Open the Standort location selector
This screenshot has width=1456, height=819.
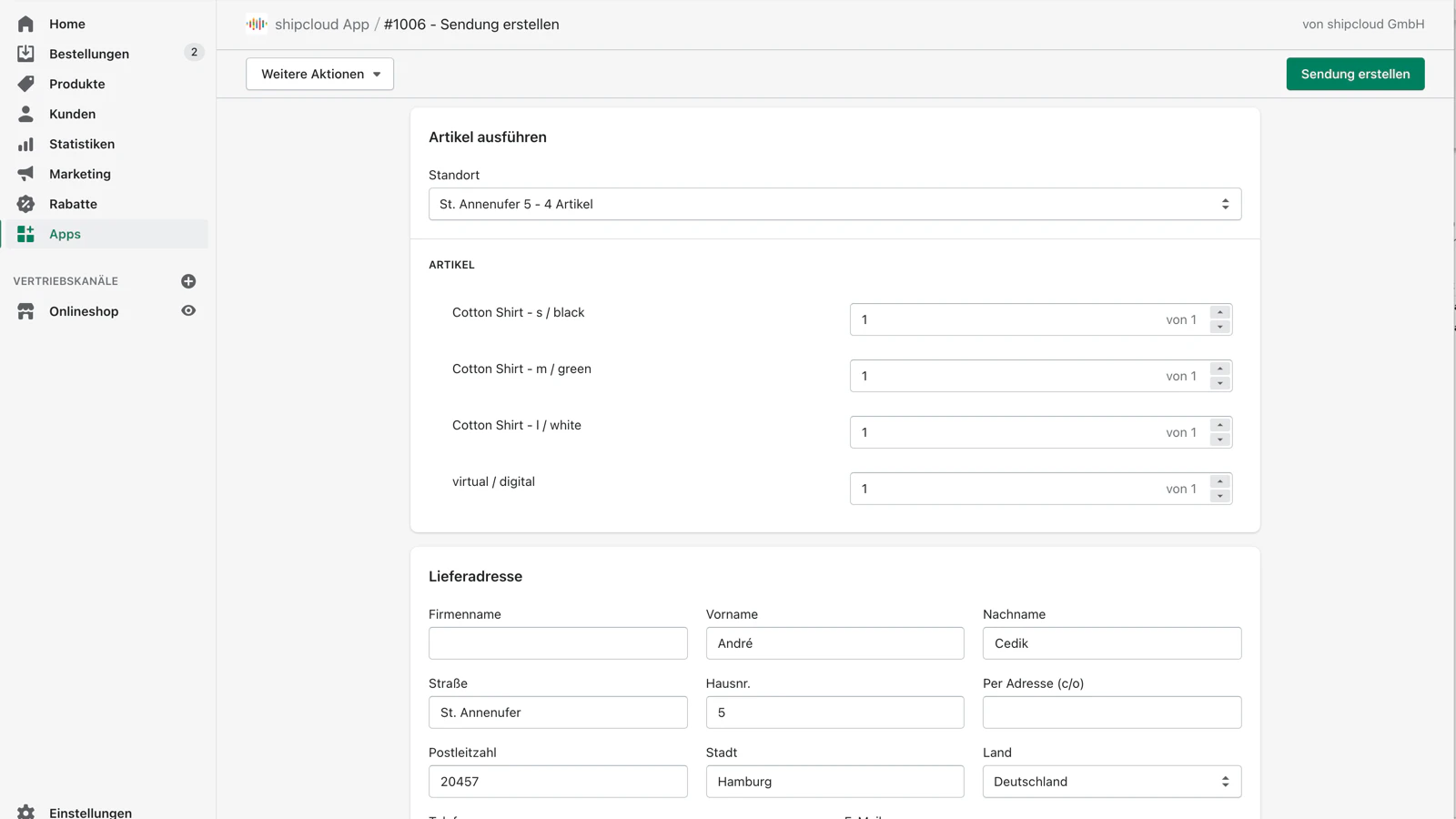[834, 204]
